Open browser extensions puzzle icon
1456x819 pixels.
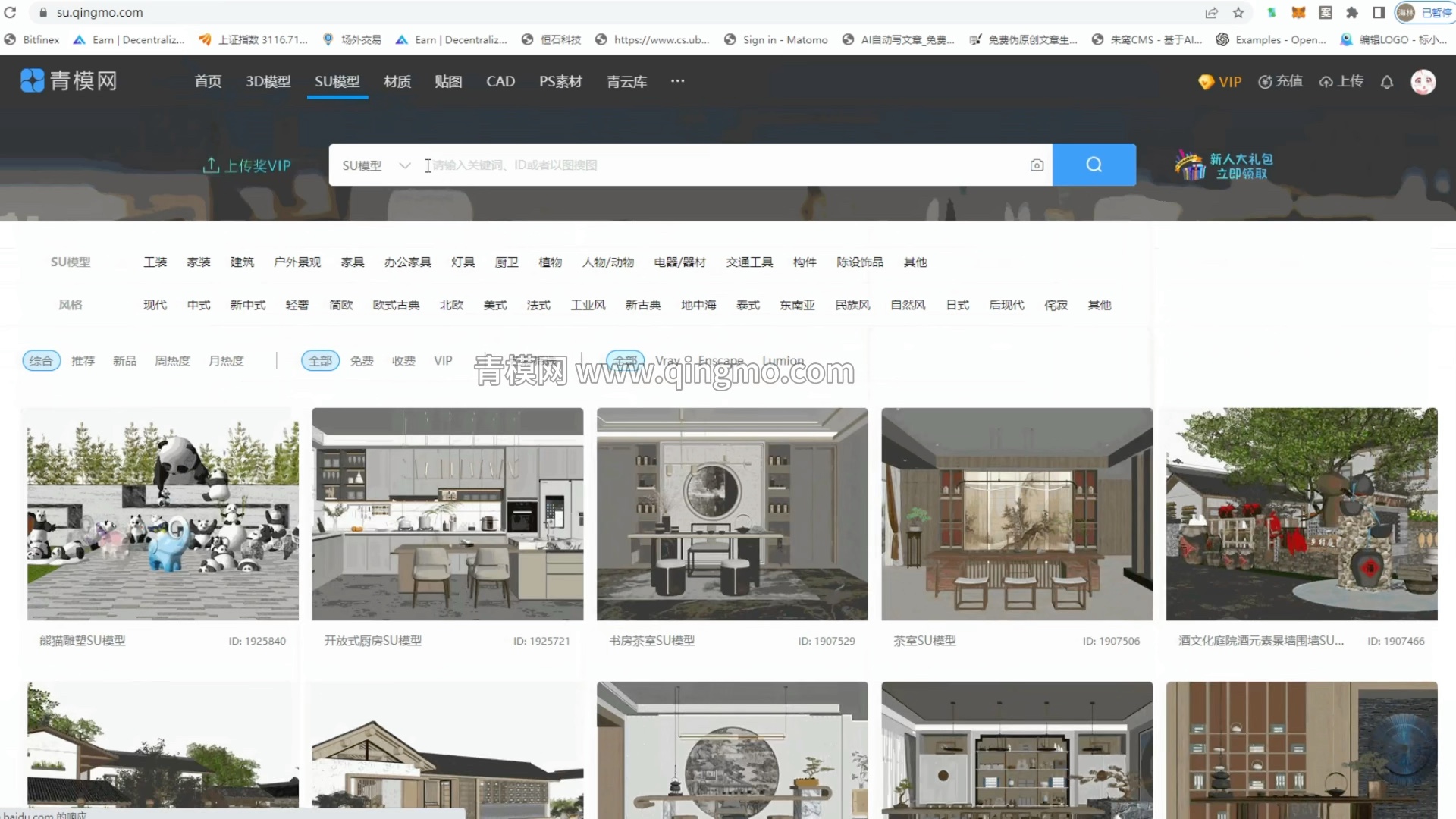tap(1352, 12)
